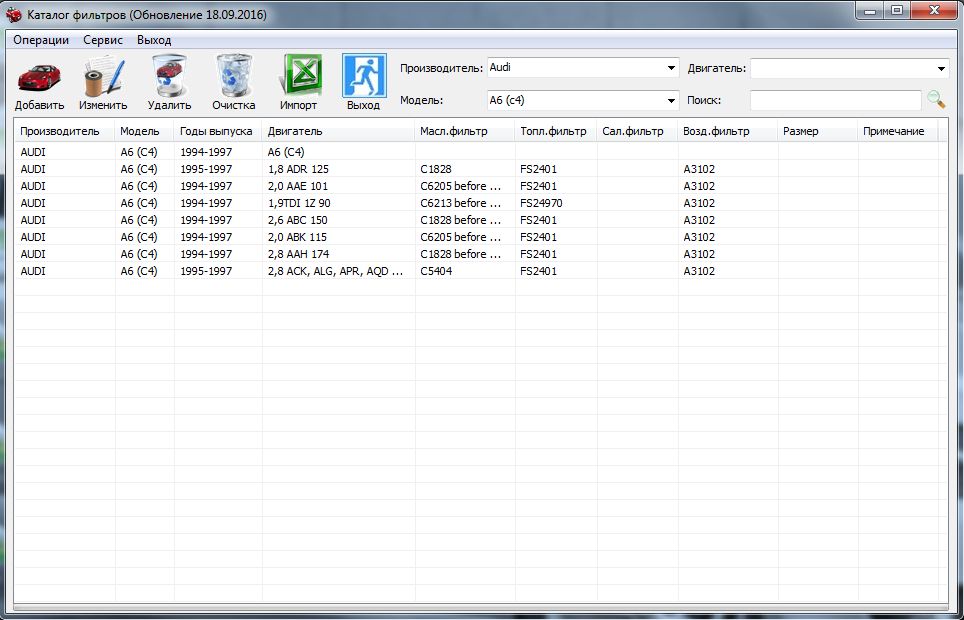
Task: Click the magnifier search icon
Action: (936, 100)
